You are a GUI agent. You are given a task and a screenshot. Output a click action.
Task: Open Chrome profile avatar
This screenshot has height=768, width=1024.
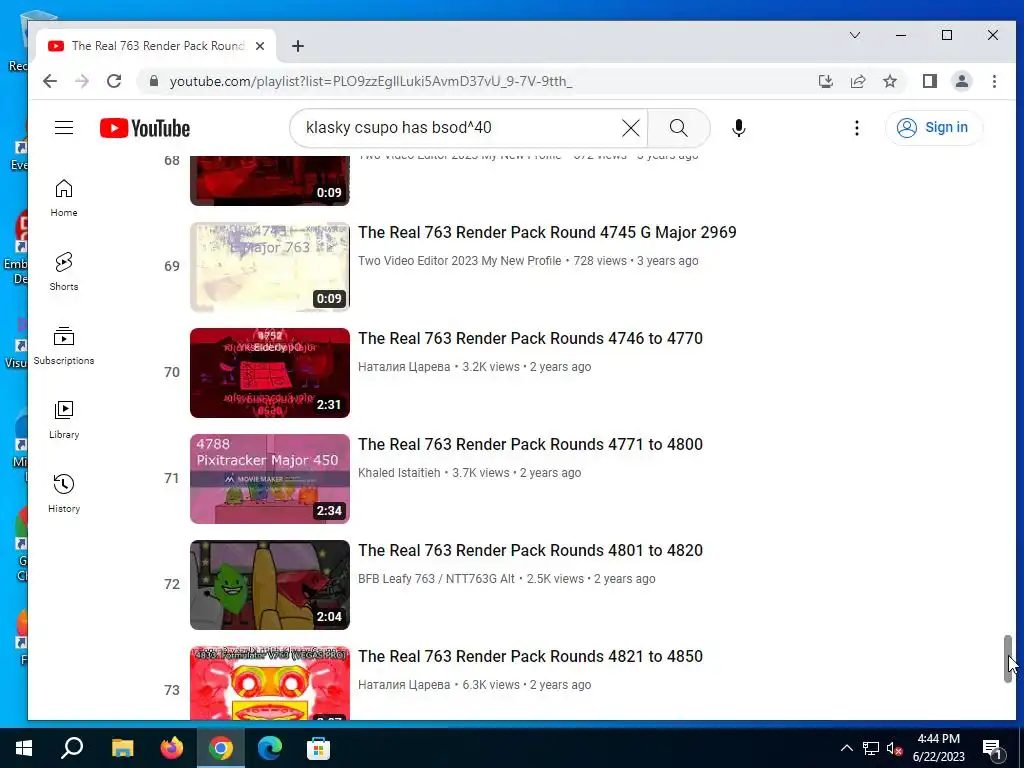coord(961,81)
